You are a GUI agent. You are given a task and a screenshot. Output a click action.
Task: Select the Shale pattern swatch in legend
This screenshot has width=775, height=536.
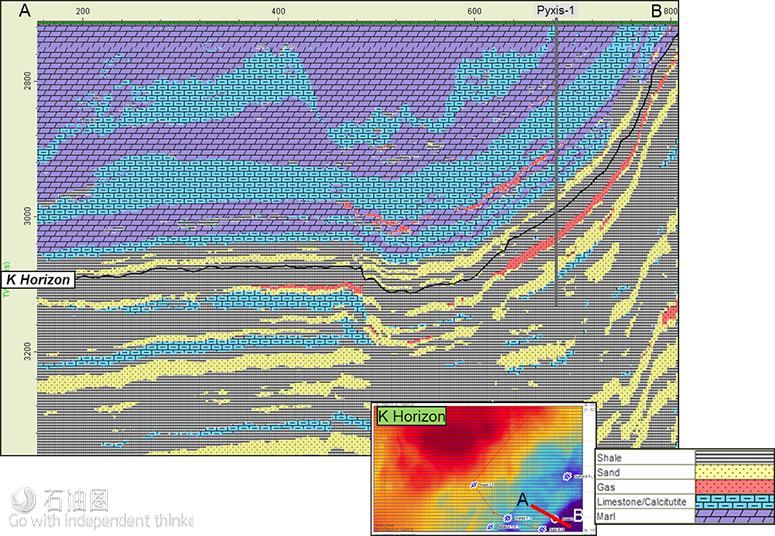(x=734, y=457)
